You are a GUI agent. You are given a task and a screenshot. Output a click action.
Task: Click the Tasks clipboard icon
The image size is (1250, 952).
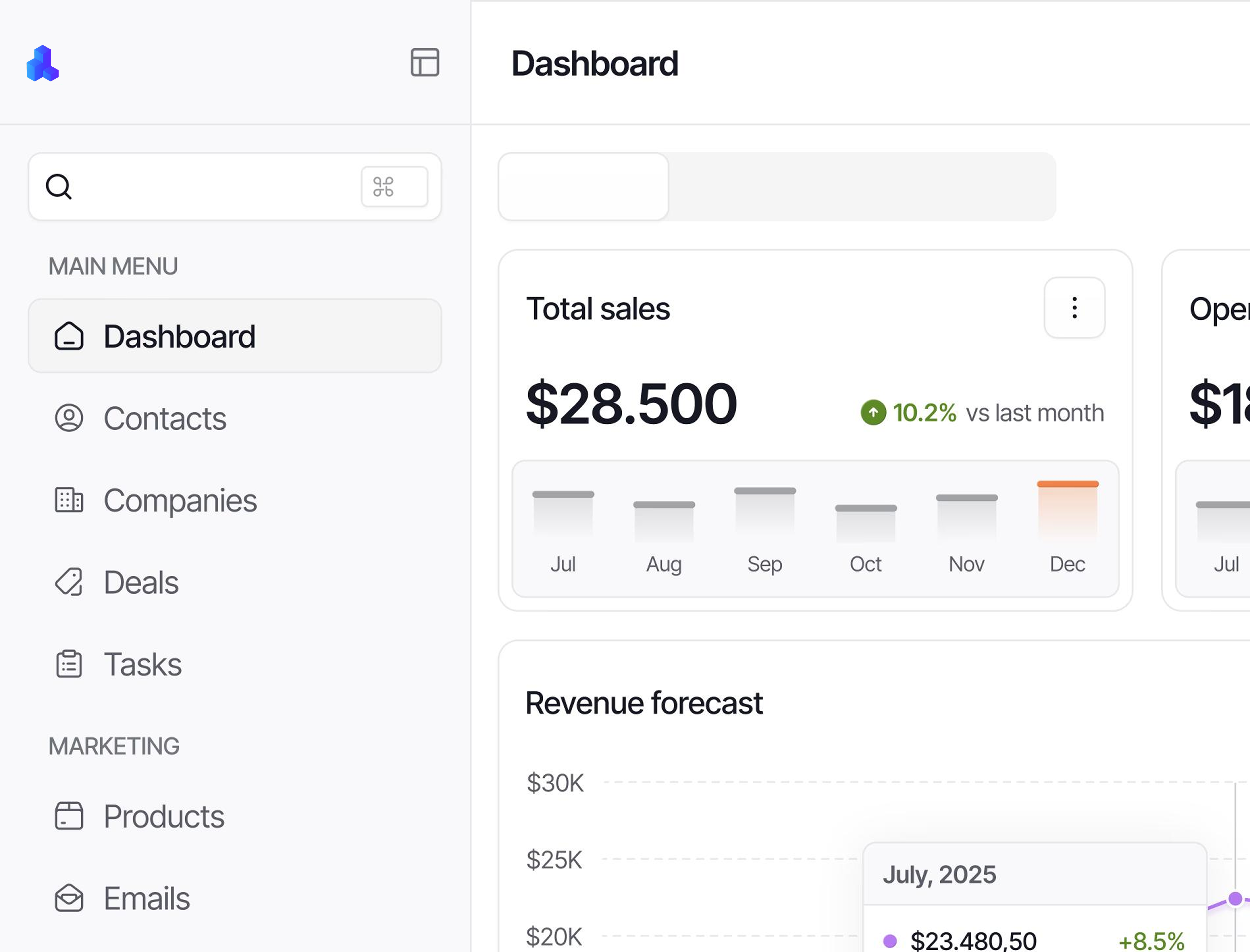point(69,664)
